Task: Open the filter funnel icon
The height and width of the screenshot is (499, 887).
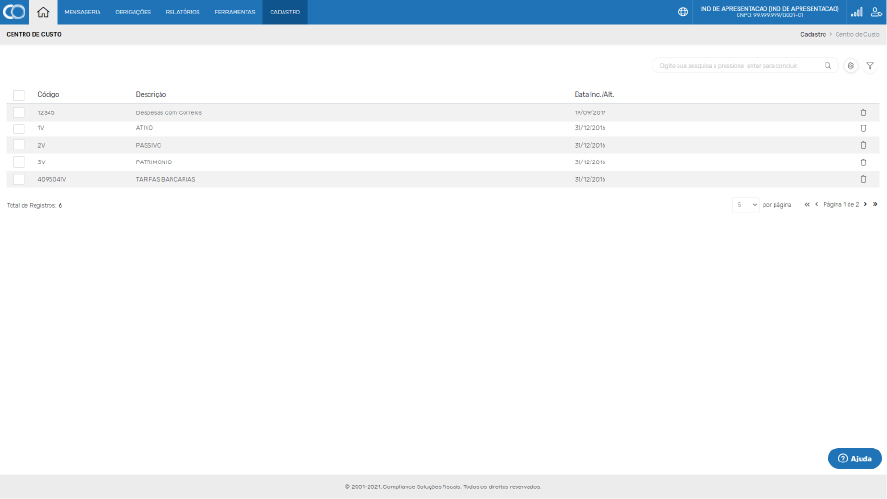Action: (870, 66)
